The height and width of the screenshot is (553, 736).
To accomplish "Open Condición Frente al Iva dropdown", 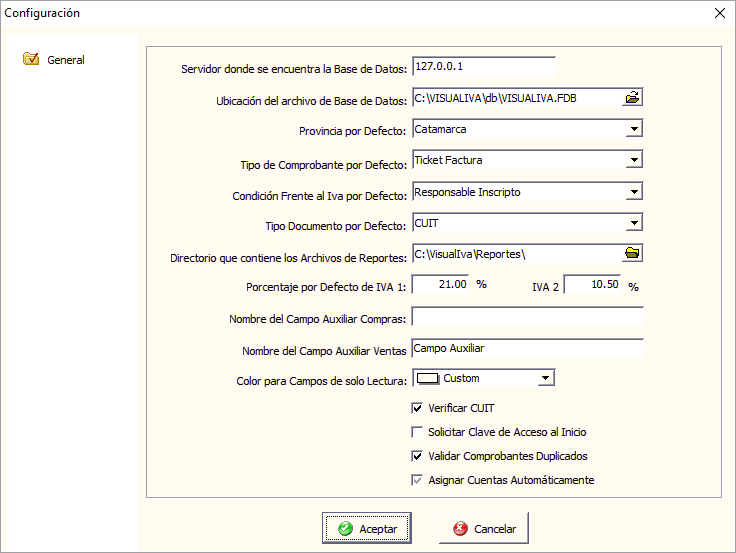I will click(633, 191).
